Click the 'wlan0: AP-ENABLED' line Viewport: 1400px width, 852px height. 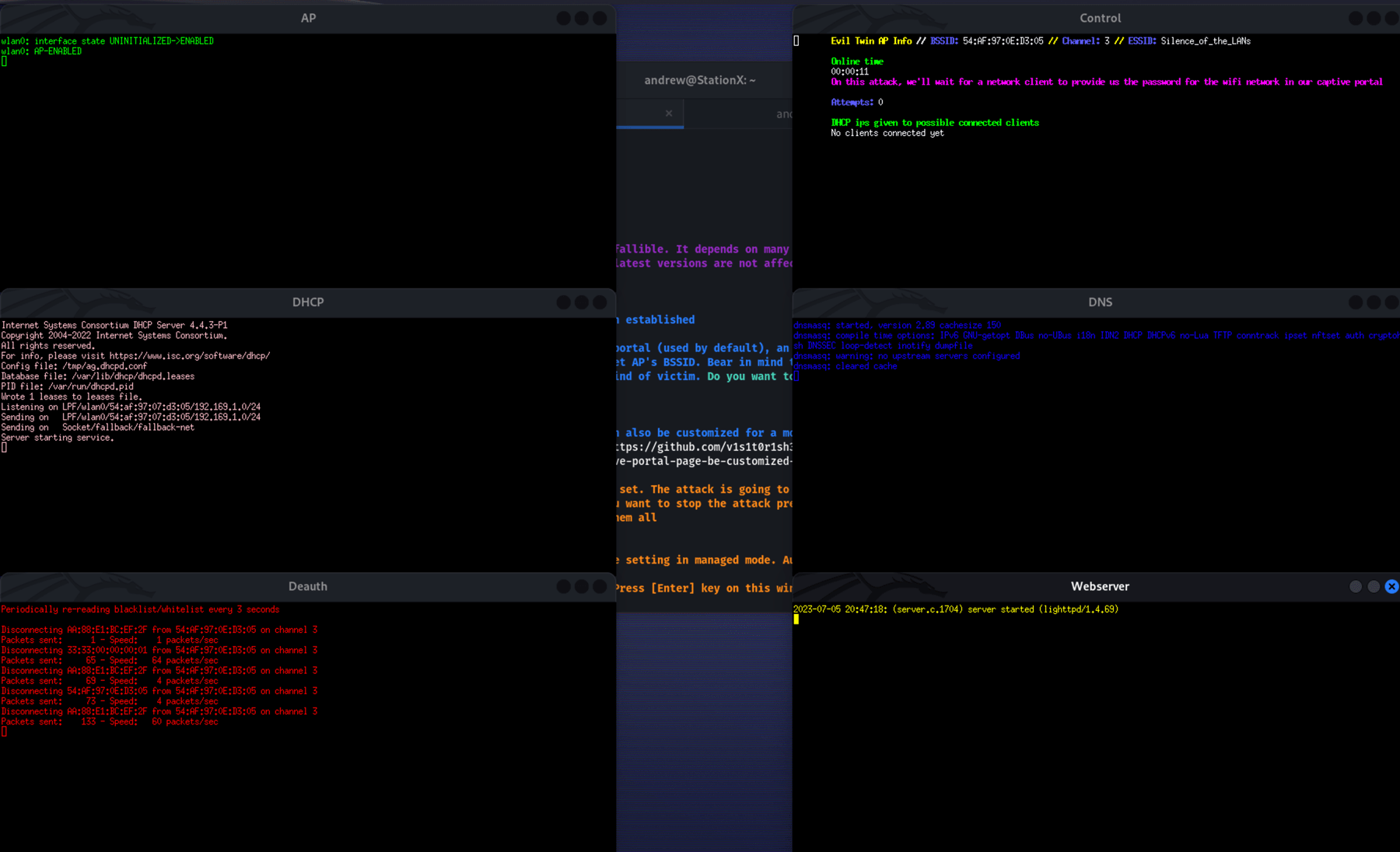tap(41, 51)
